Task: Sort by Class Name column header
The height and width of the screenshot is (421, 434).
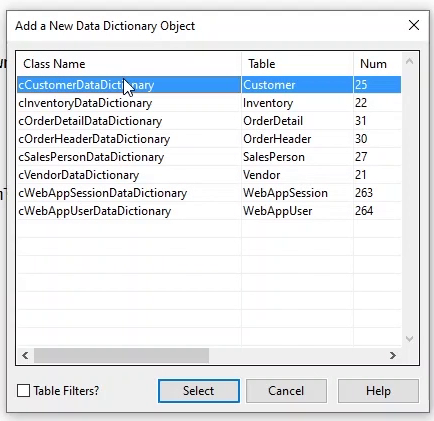Action: point(129,64)
